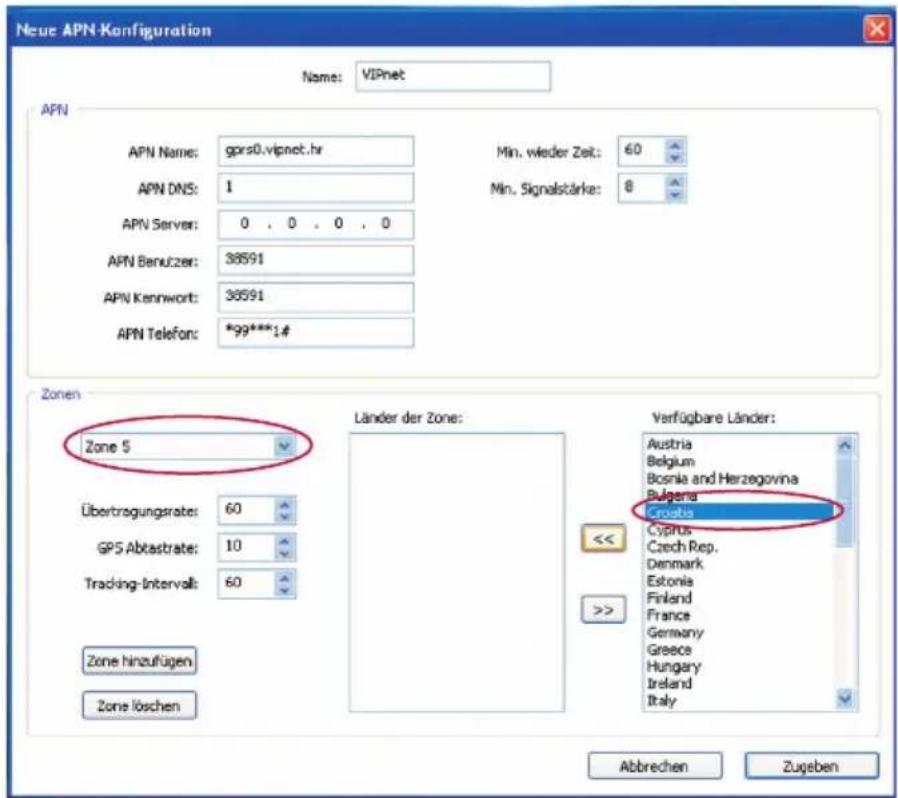This screenshot has height=798, width=898.
Task: Select Hungary in available countries
Action: (674, 667)
